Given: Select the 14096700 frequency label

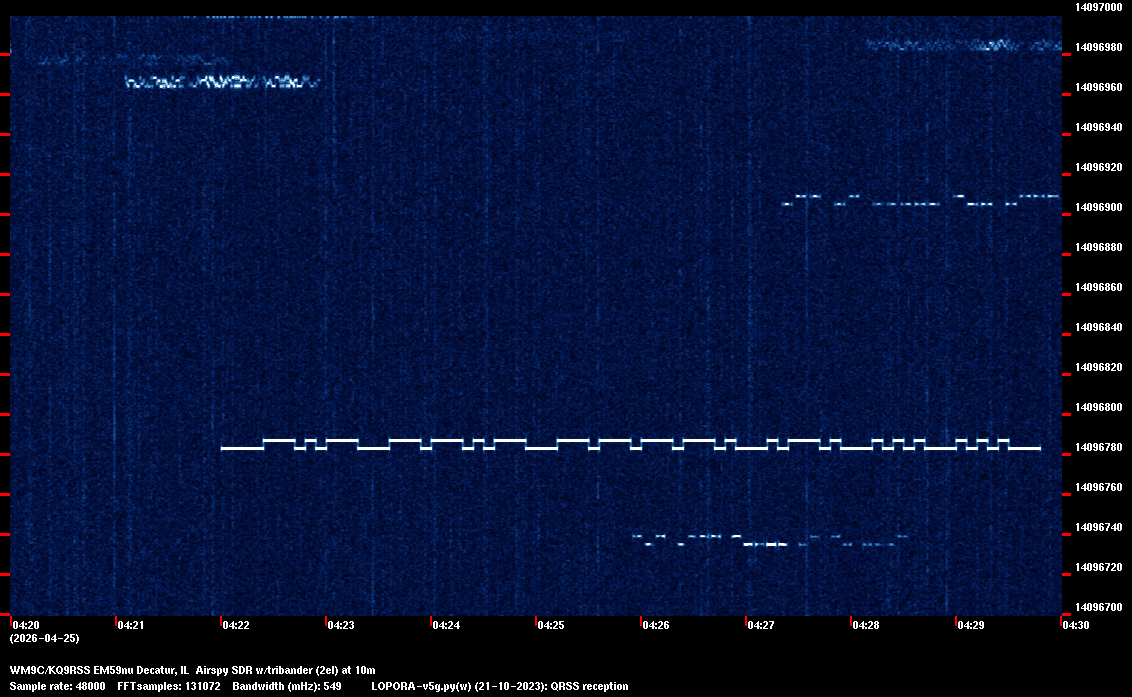Looking at the screenshot, I should [x=1097, y=607].
